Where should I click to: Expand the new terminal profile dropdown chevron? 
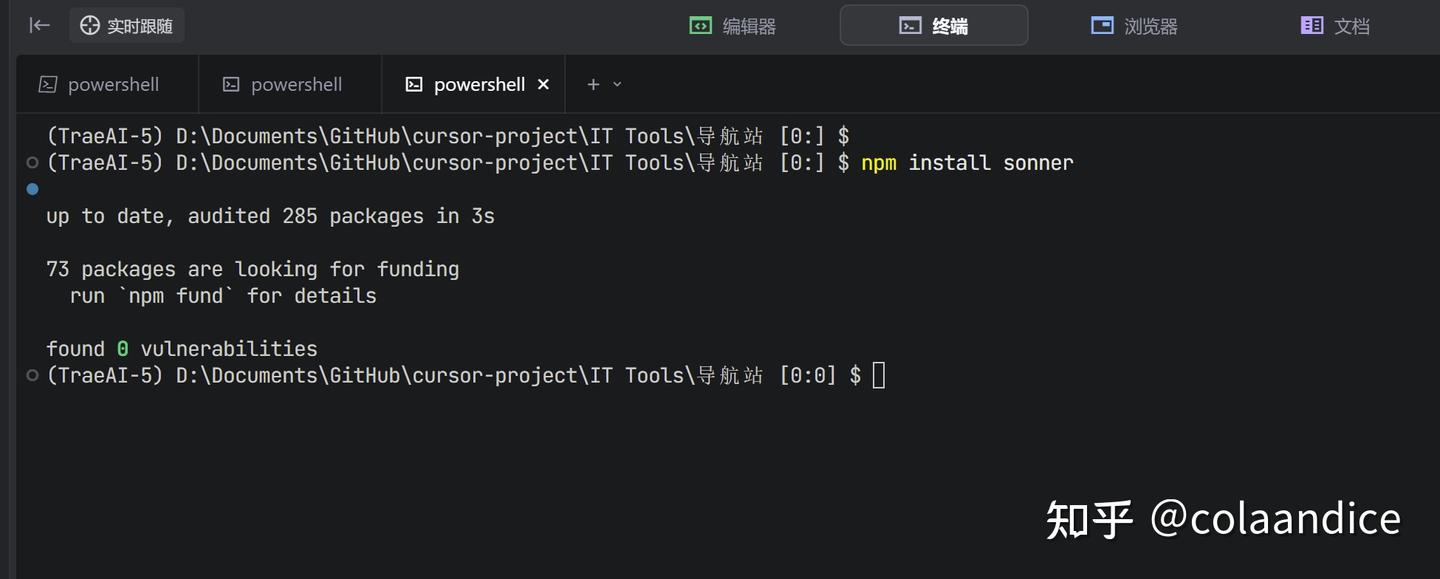pyautogui.click(x=617, y=85)
